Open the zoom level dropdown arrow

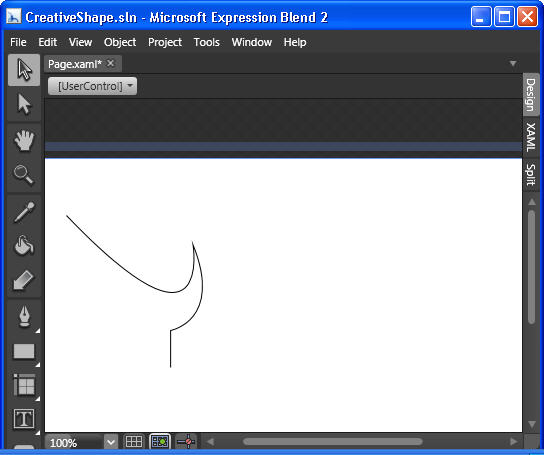click(111, 443)
